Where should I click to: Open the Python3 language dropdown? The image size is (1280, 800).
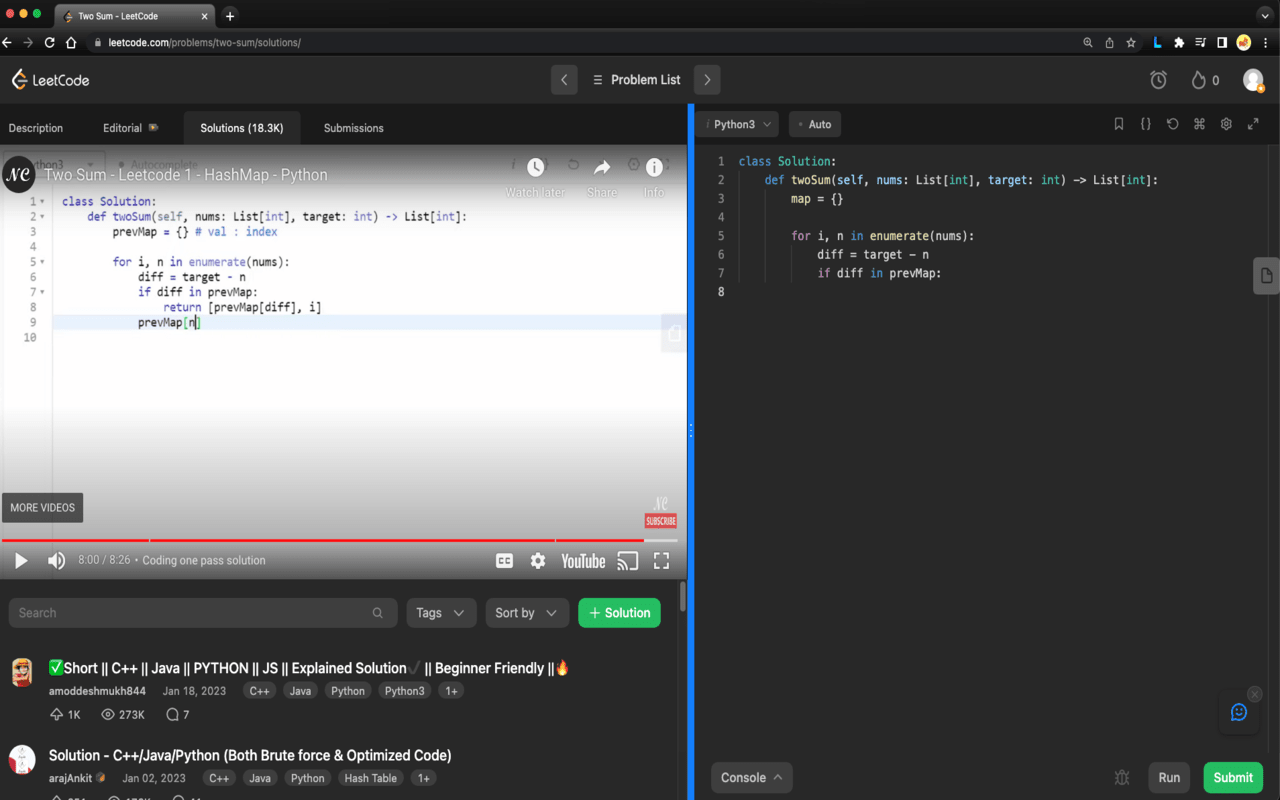(x=739, y=124)
